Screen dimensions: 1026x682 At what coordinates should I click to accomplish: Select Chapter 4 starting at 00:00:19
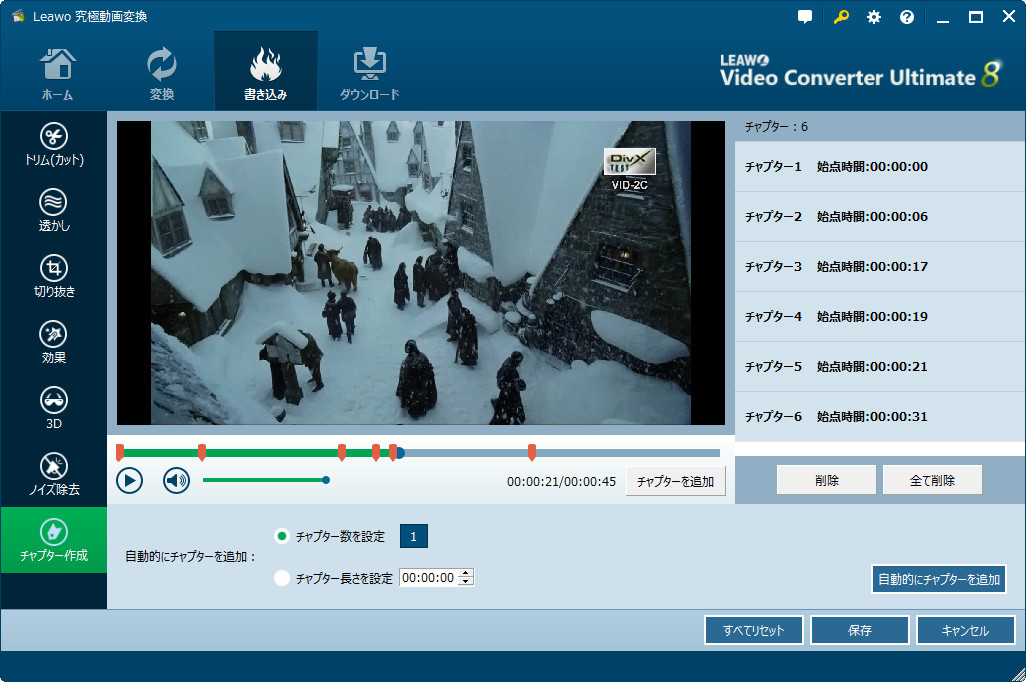point(880,317)
